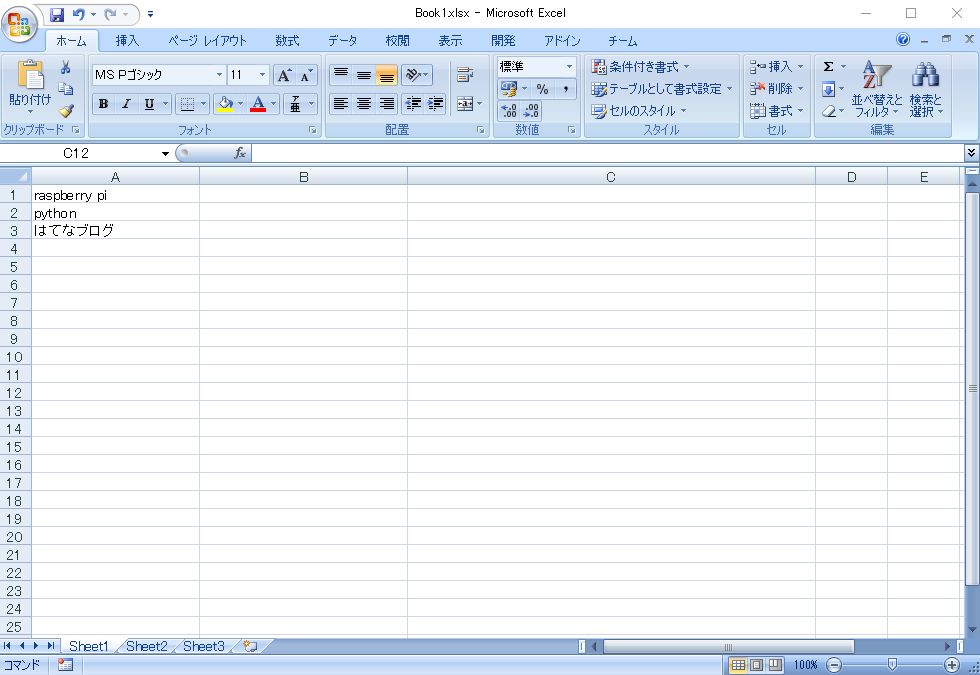
Task: Open cell 書式 format button
Action: click(x=776, y=111)
